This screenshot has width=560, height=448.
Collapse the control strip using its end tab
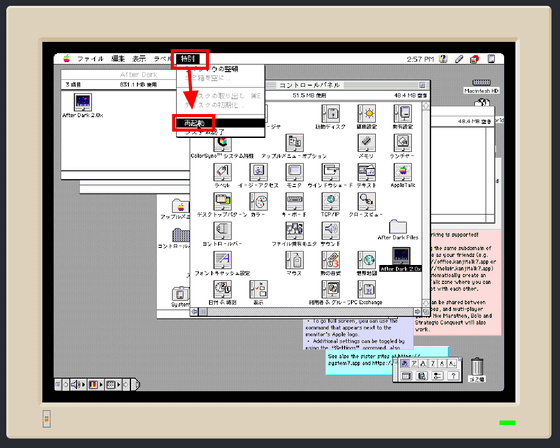point(136,385)
